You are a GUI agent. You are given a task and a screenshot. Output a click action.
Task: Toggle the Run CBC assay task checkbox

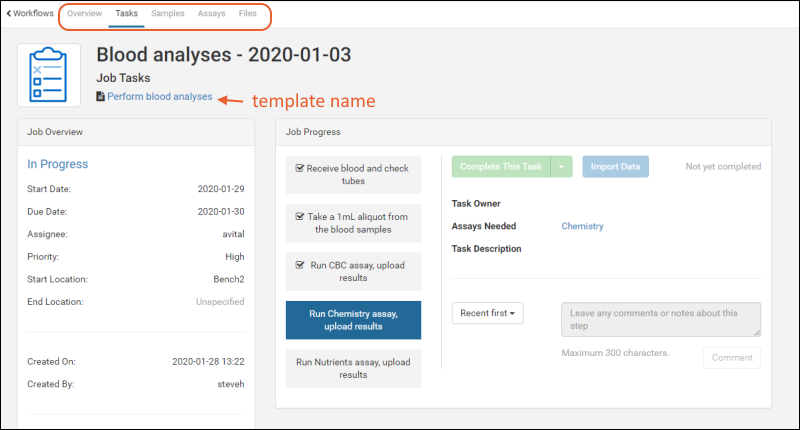point(301,265)
